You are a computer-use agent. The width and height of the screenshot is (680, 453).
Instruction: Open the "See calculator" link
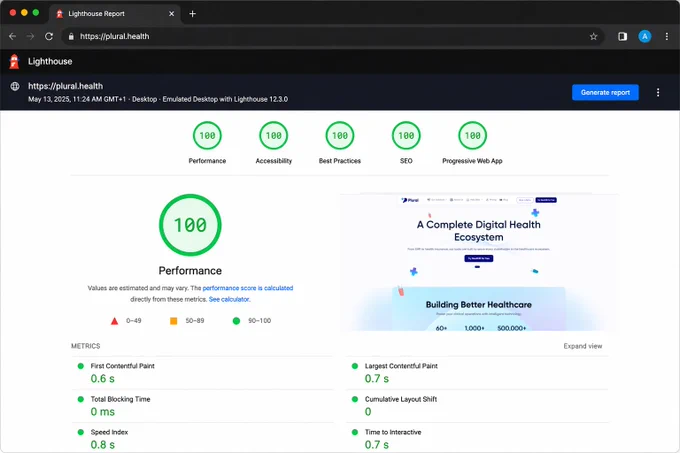click(229, 299)
